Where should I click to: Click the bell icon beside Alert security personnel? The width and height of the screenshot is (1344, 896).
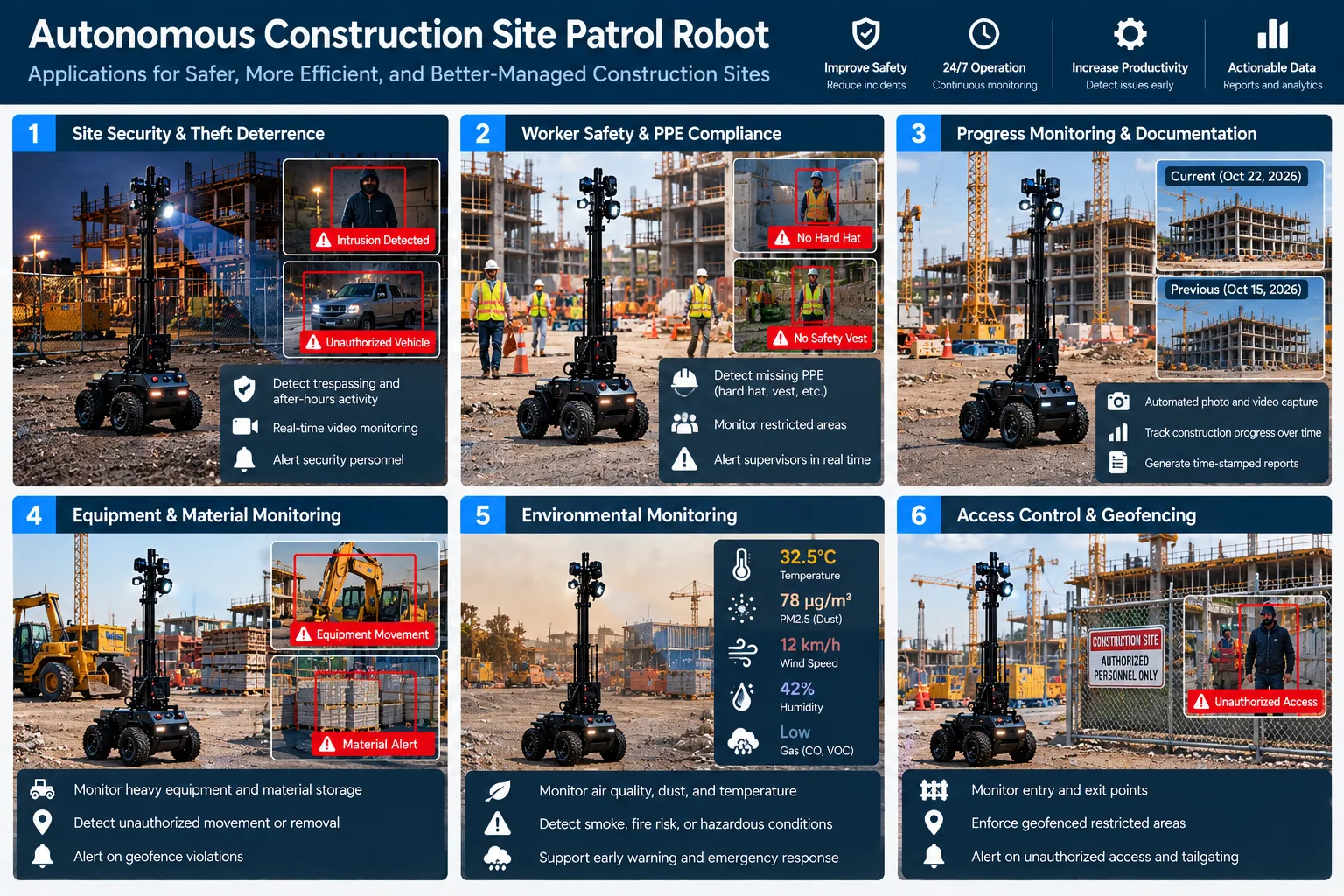coord(244,459)
